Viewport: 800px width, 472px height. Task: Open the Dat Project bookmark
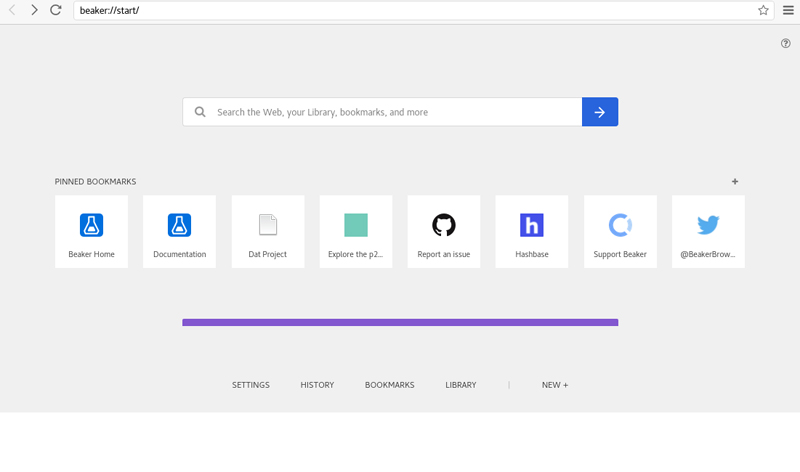pos(267,231)
